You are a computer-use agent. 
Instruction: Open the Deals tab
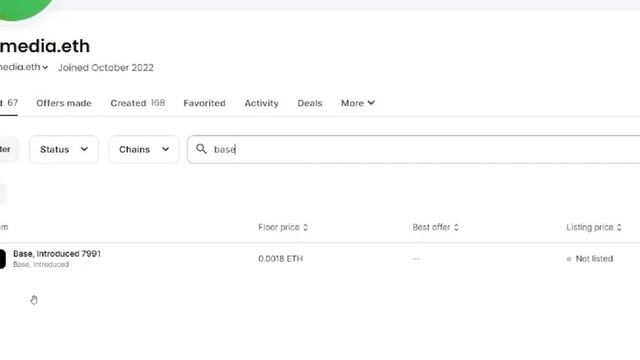pyautogui.click(x=310, y=103)
